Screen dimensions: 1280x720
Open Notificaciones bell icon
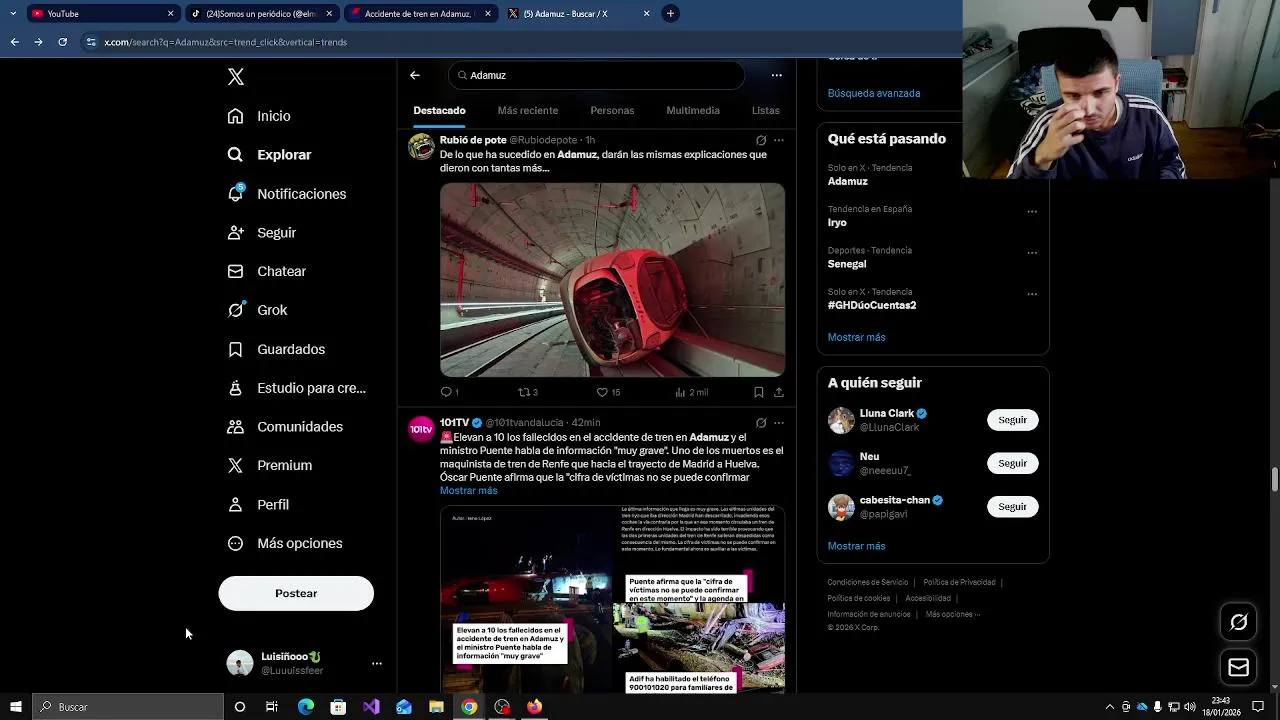235,193
